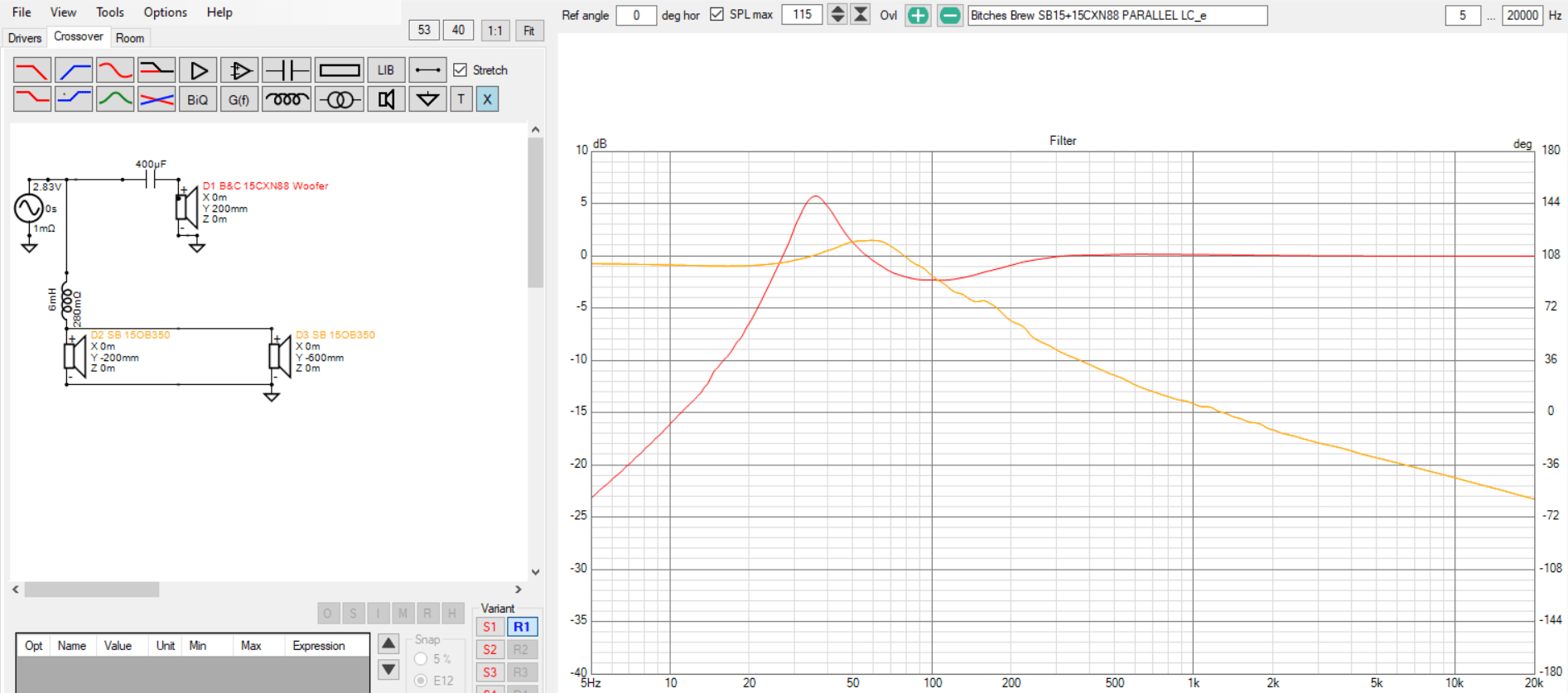Click the move-up arrow beside parameter table
Screen dimensions: 1568x693
click(x=388, y=643)
